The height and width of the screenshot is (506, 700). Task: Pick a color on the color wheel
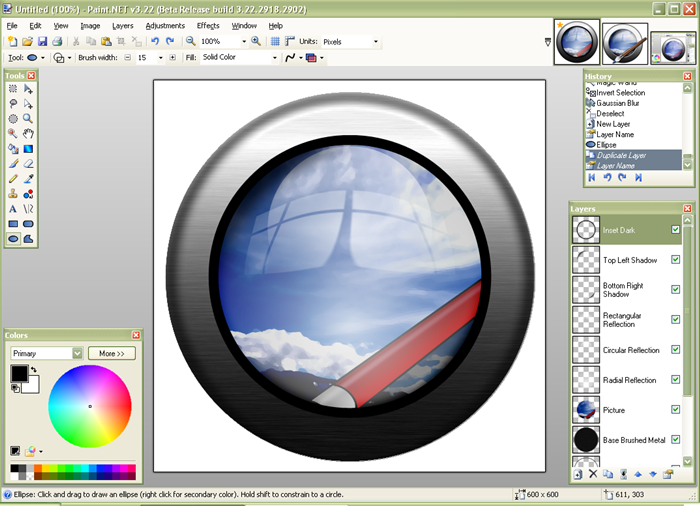tap(90, 406)
